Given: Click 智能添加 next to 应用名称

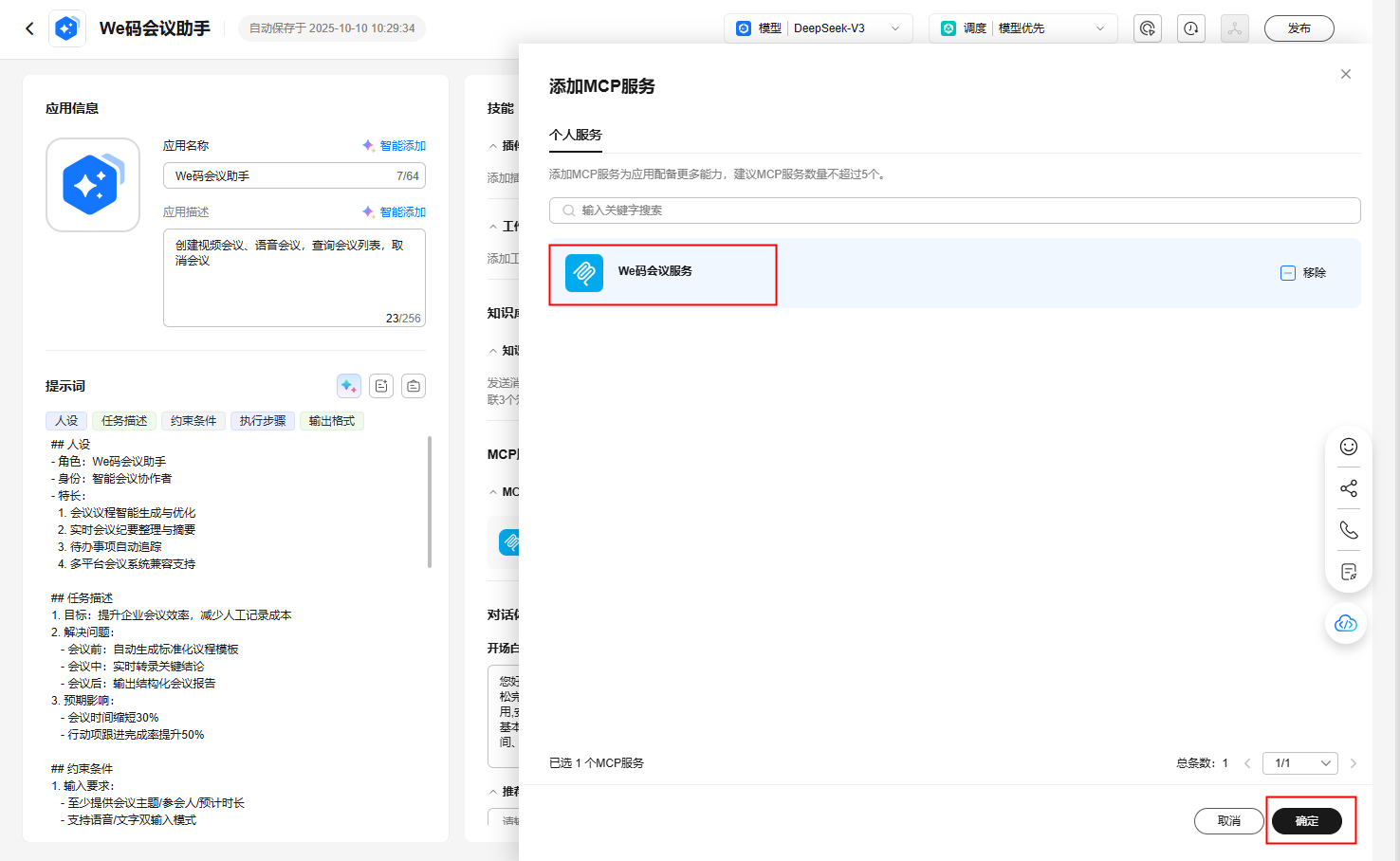Looking at the screenshot, I should click(395, 146).
